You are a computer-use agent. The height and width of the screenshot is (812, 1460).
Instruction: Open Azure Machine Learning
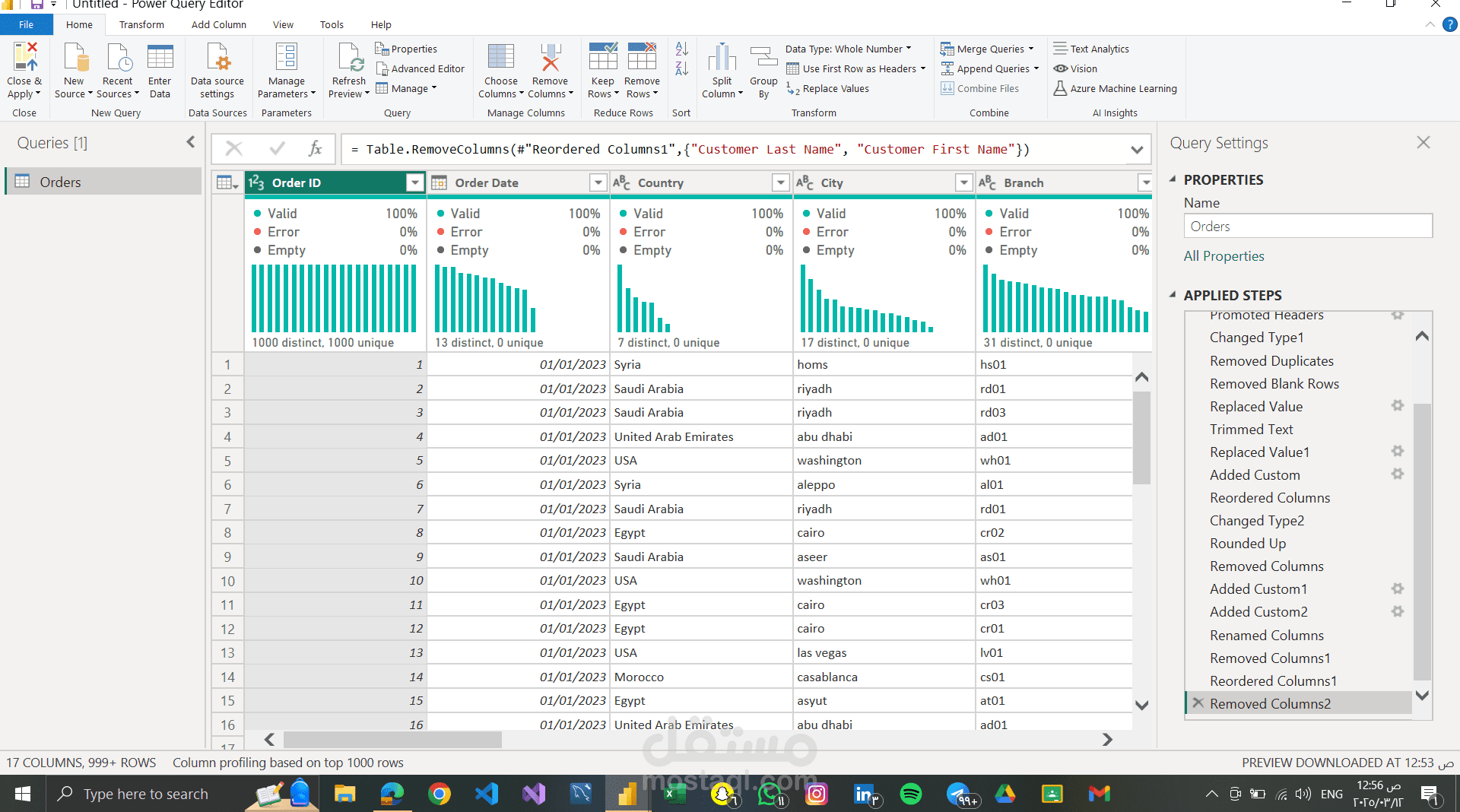[1116, 88]
